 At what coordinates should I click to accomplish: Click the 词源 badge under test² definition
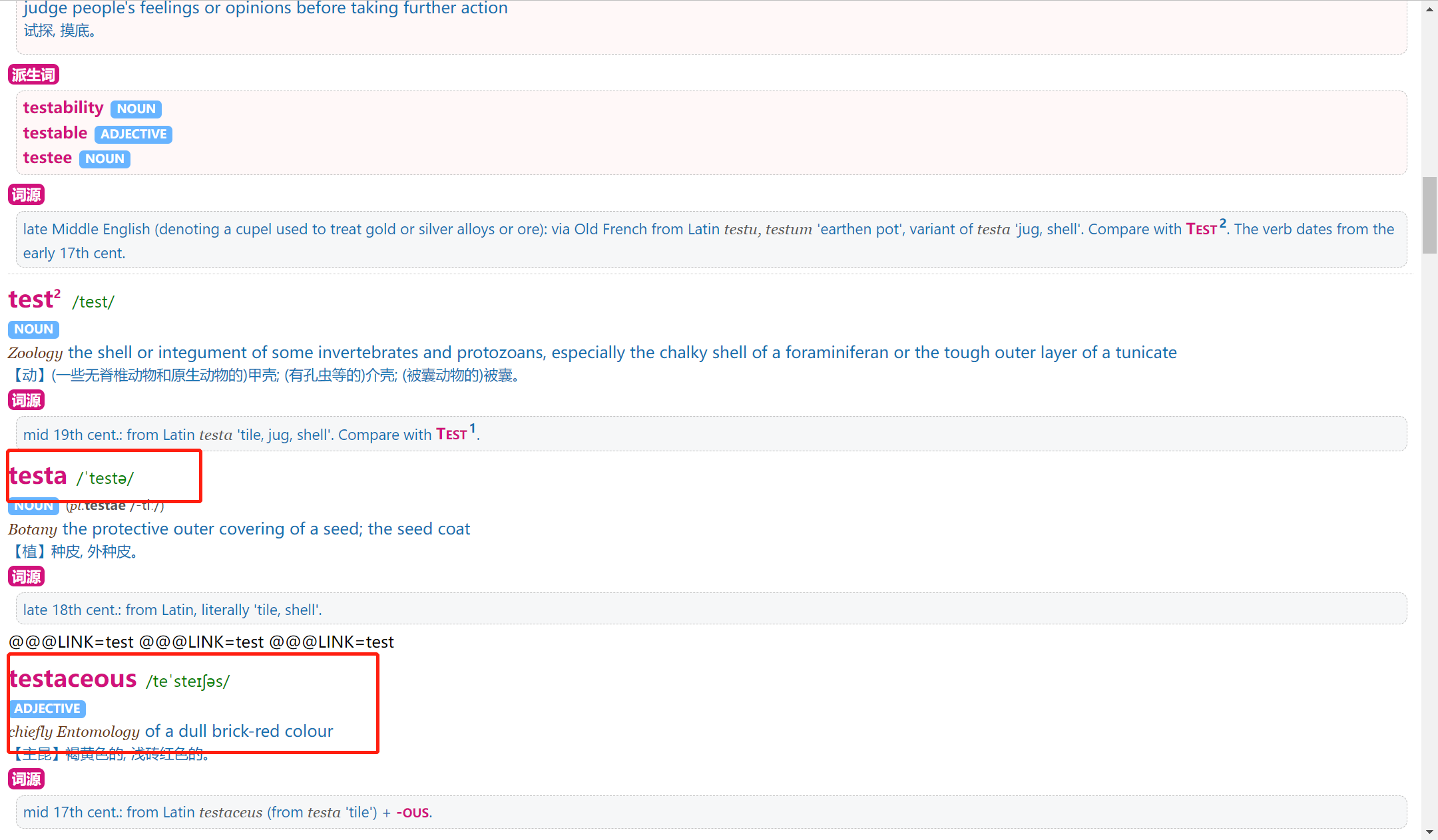(x=26, y=400)
